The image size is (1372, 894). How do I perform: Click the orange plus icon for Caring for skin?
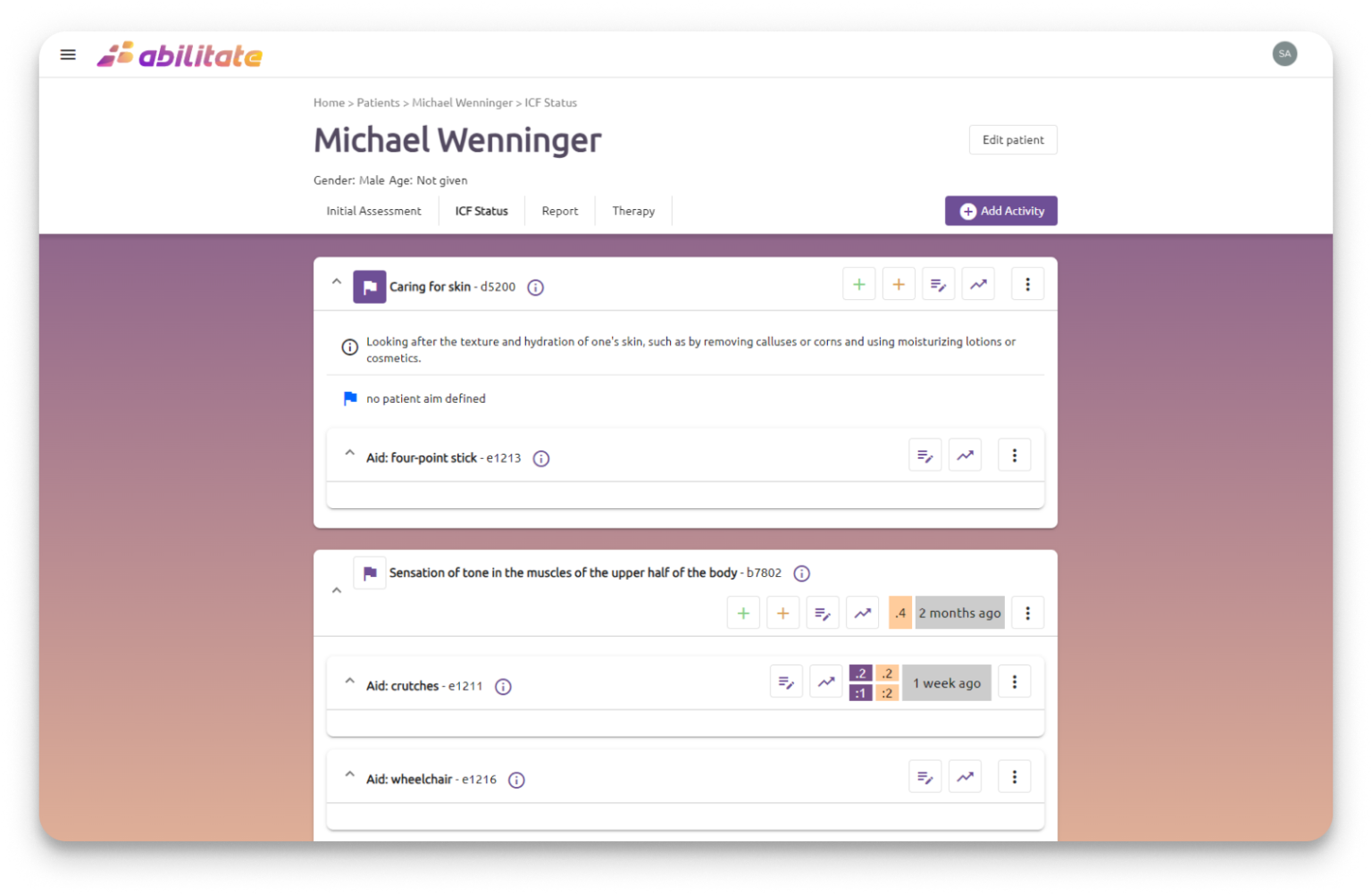pyautogui.click(x=899, y=285)
